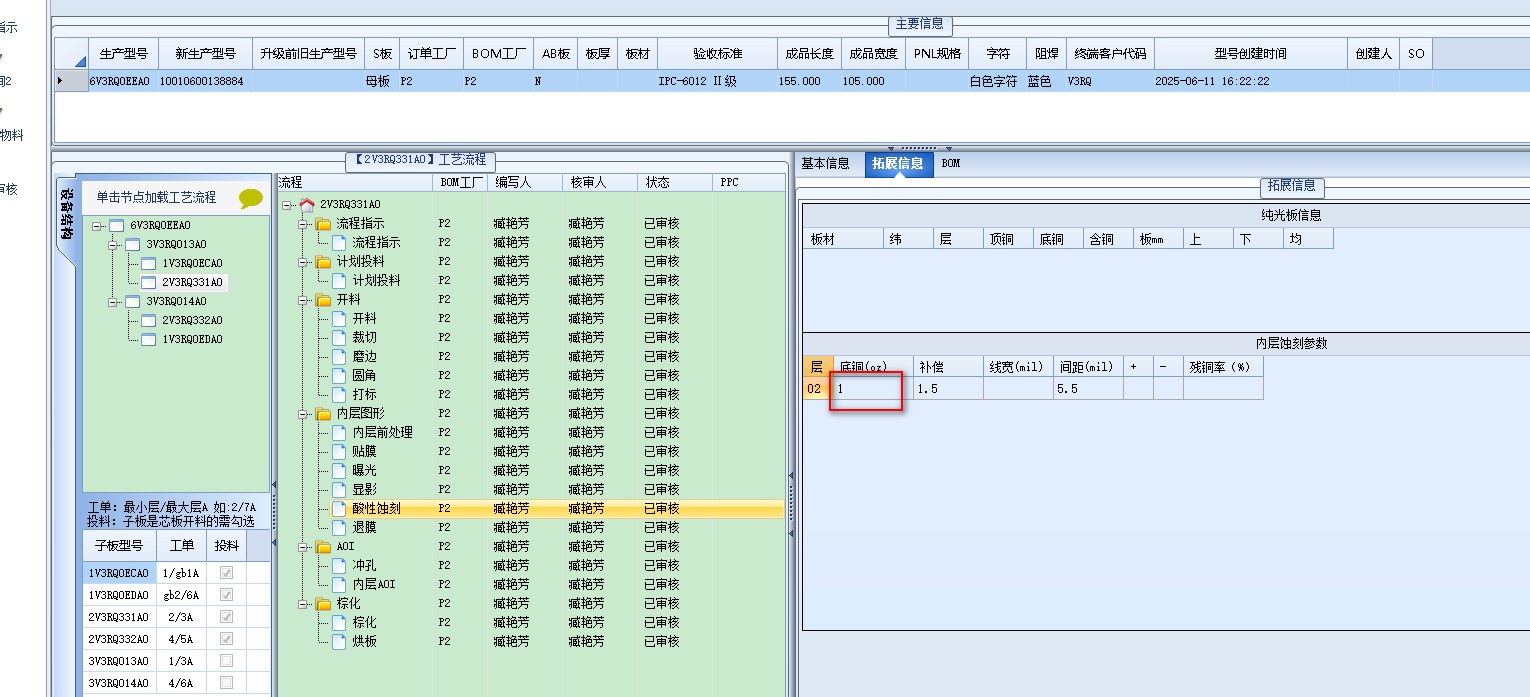Click the 补偿 cell showing 1.5
The width and height of the screenshot is (1530, 697).
pyautogui.click(x=948, y=389)
